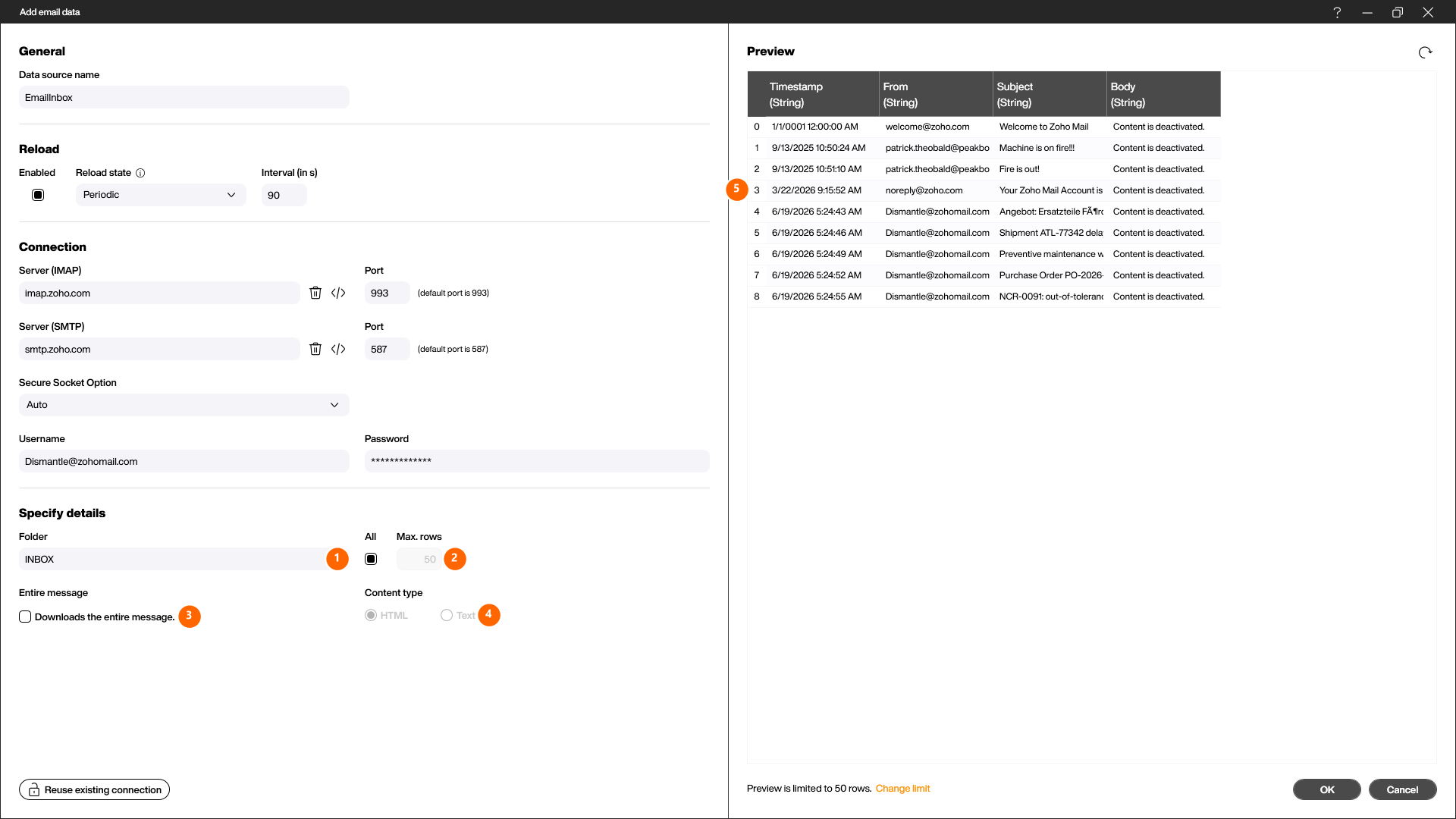Select the Body column header
The width and height of the screenshot is (1456, 819).
pos(1163,94)
